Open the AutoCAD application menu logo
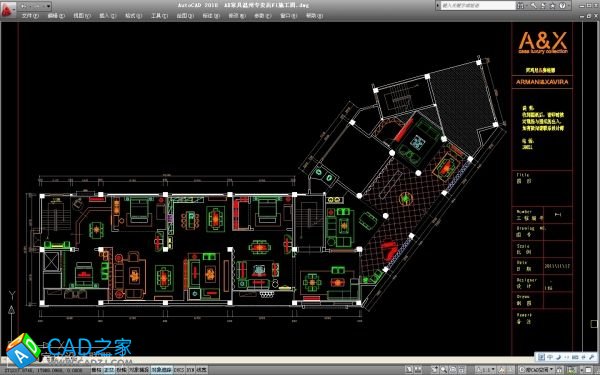This screenshot has height=375, width=600. tap(7, 10)
